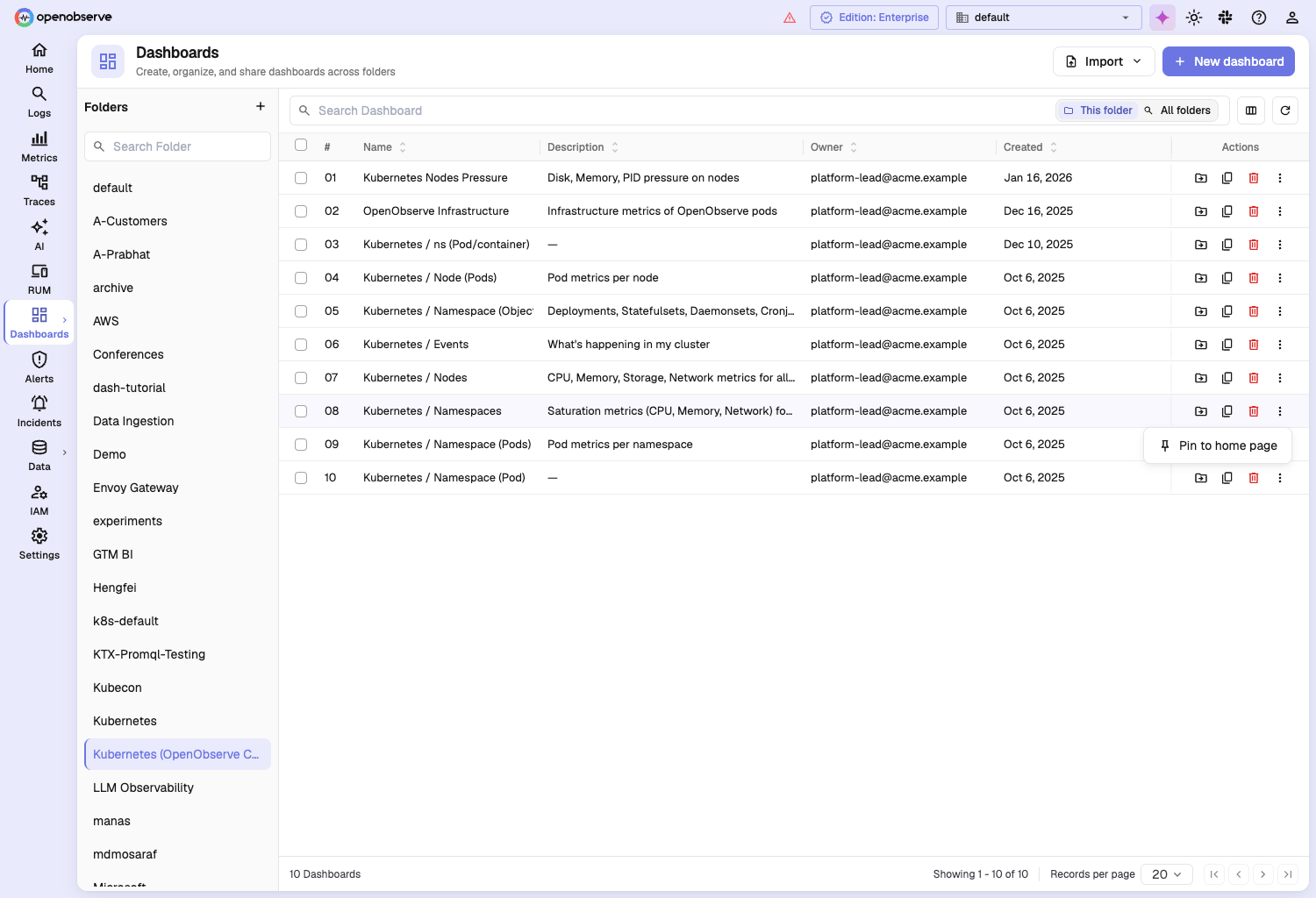Expand the Dashboards submenu chevron
This screenshot has width=1316, height=898.
click(65, 320)
